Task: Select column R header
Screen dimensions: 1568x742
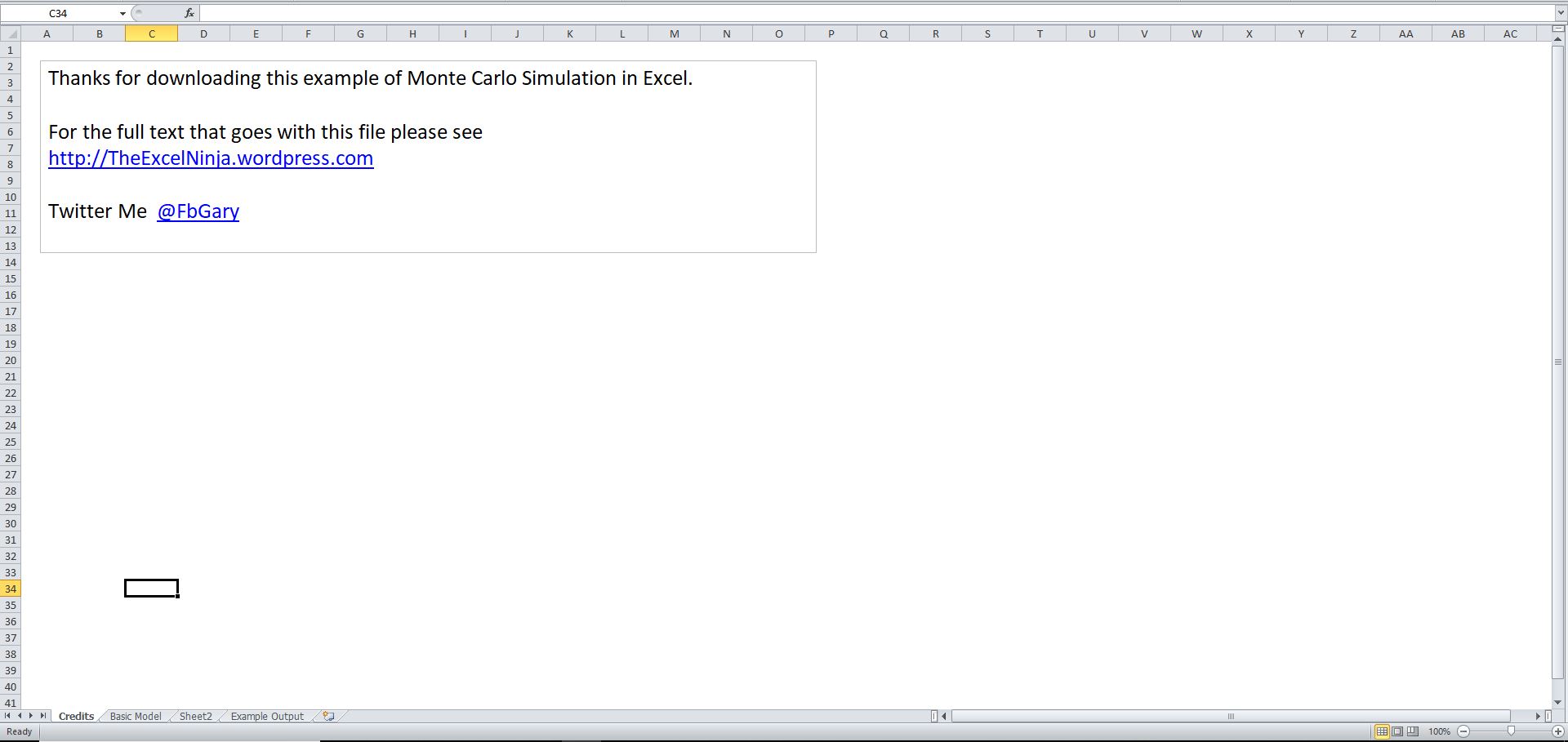Action: (x=935, y=33)
